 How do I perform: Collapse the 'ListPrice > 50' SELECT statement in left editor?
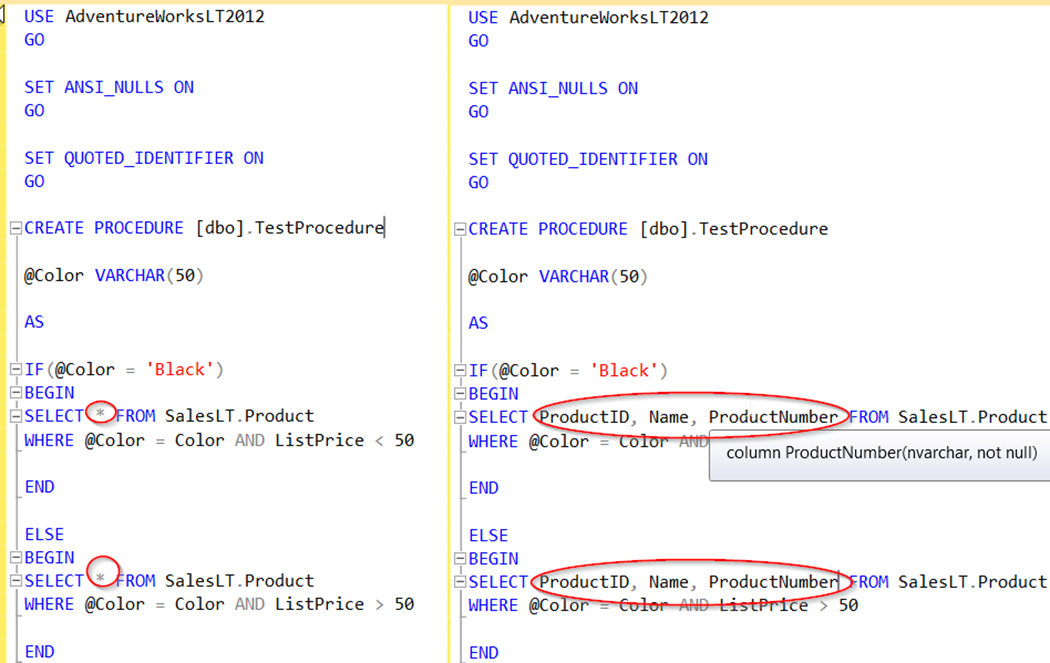[16, 581]
